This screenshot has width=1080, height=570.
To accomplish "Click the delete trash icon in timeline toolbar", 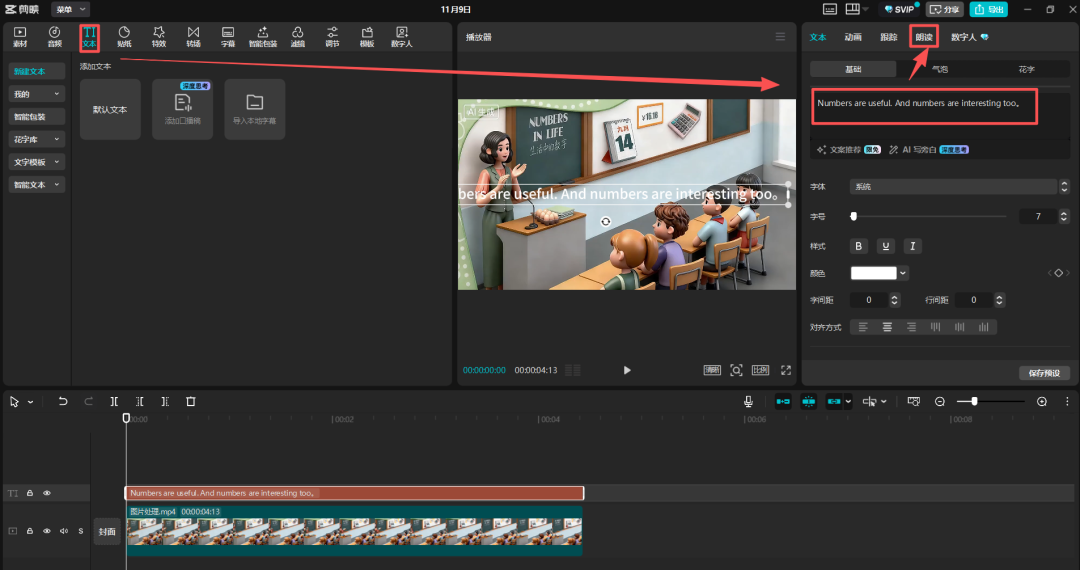I will coord(191,401).
